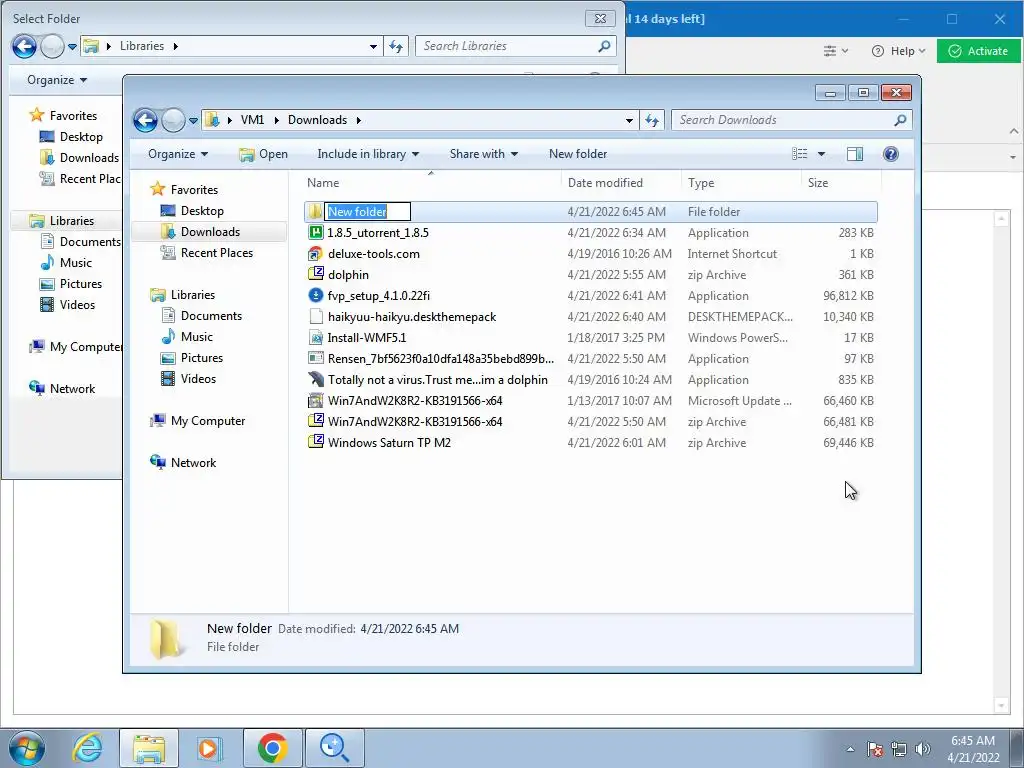Viewport: 1024px width, 768px height.
Task: Expand the chevron after Downloads in address bar
Action: (x=359, y=120)
